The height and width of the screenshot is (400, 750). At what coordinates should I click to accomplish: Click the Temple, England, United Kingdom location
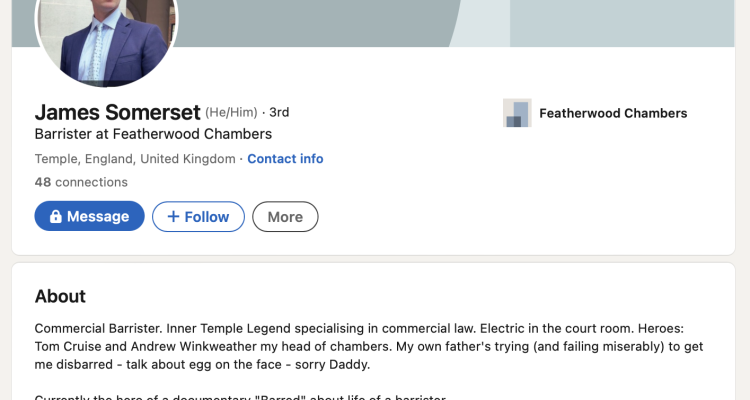[135, 159]
